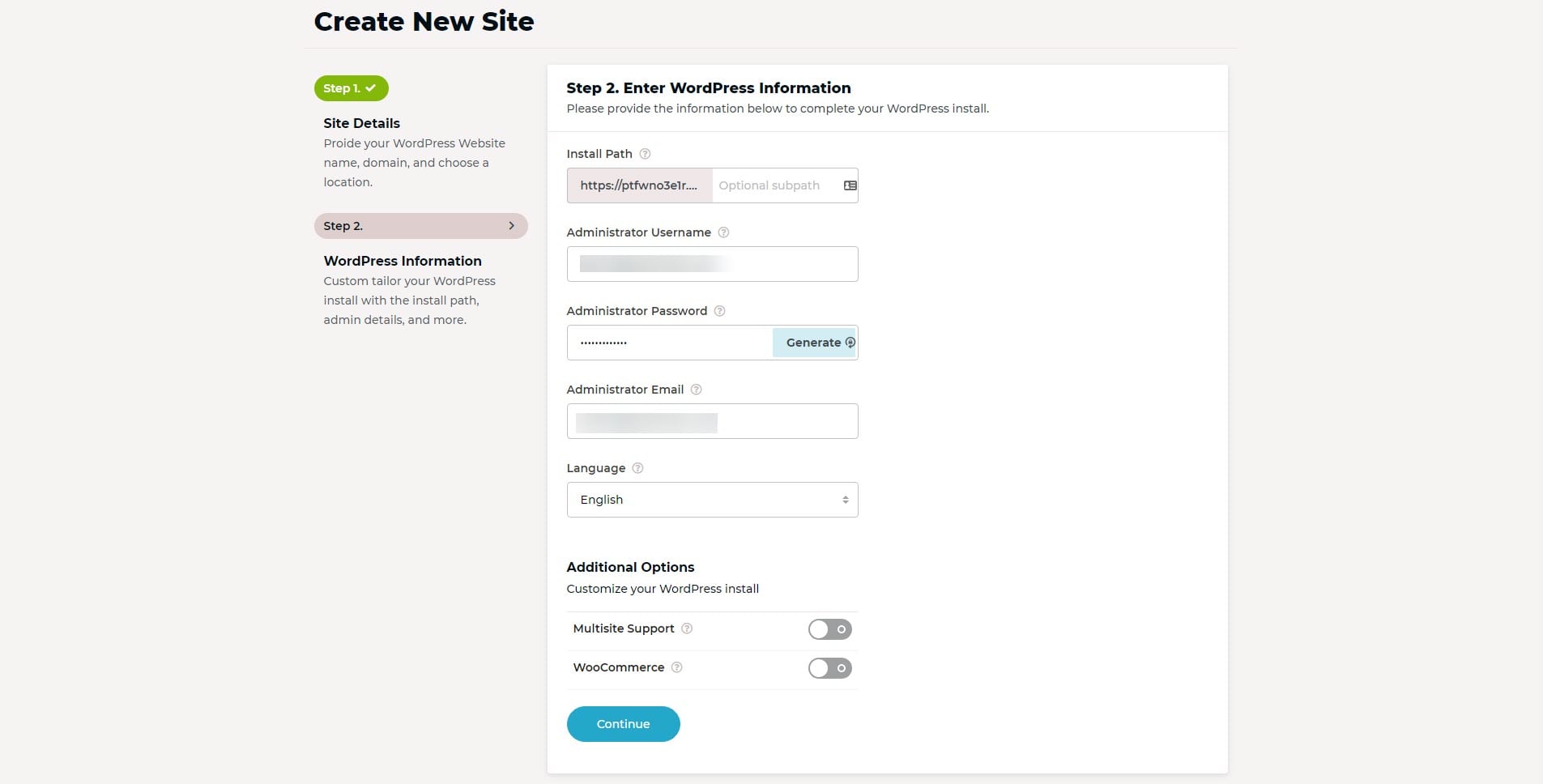Click the Step 1 green checkmark icon
Viewport: 1543px width, 784px height.
[370, 88]
